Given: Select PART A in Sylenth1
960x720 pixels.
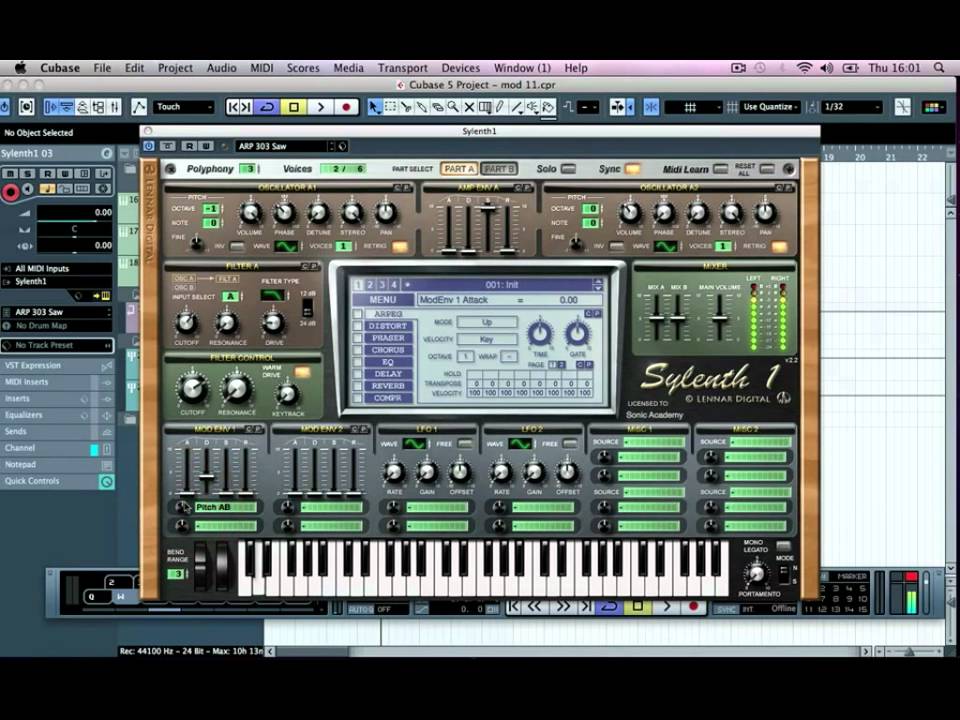Looking at the screenshot, I should (459, 169).
